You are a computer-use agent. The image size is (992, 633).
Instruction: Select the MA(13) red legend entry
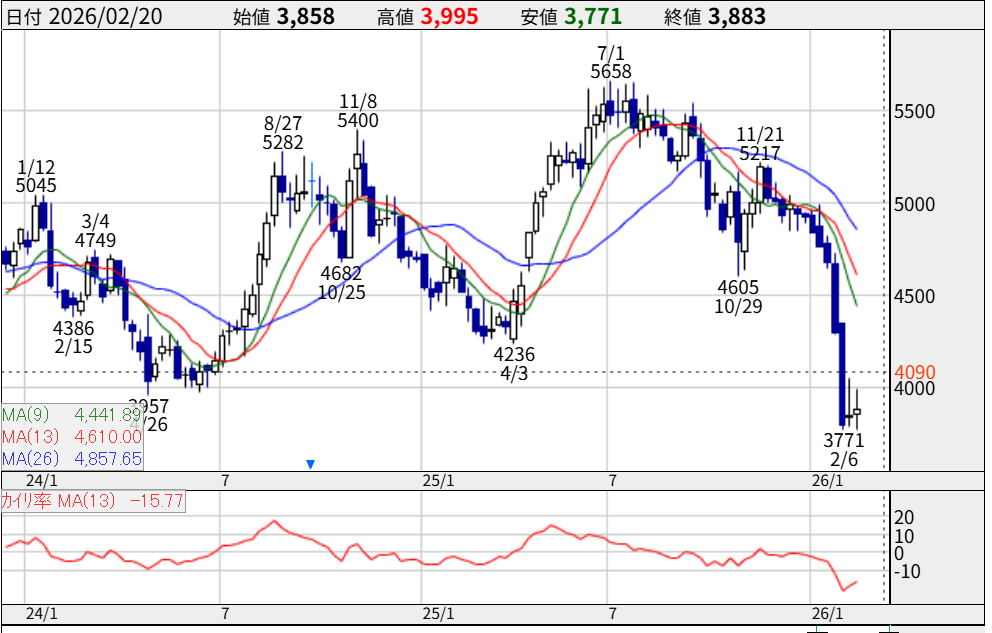coord(71,437)
